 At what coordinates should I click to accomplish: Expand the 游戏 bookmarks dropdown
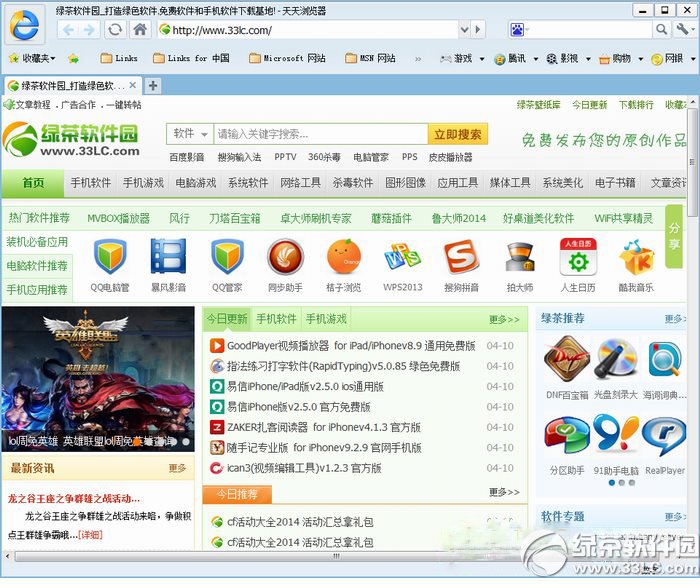482,58
